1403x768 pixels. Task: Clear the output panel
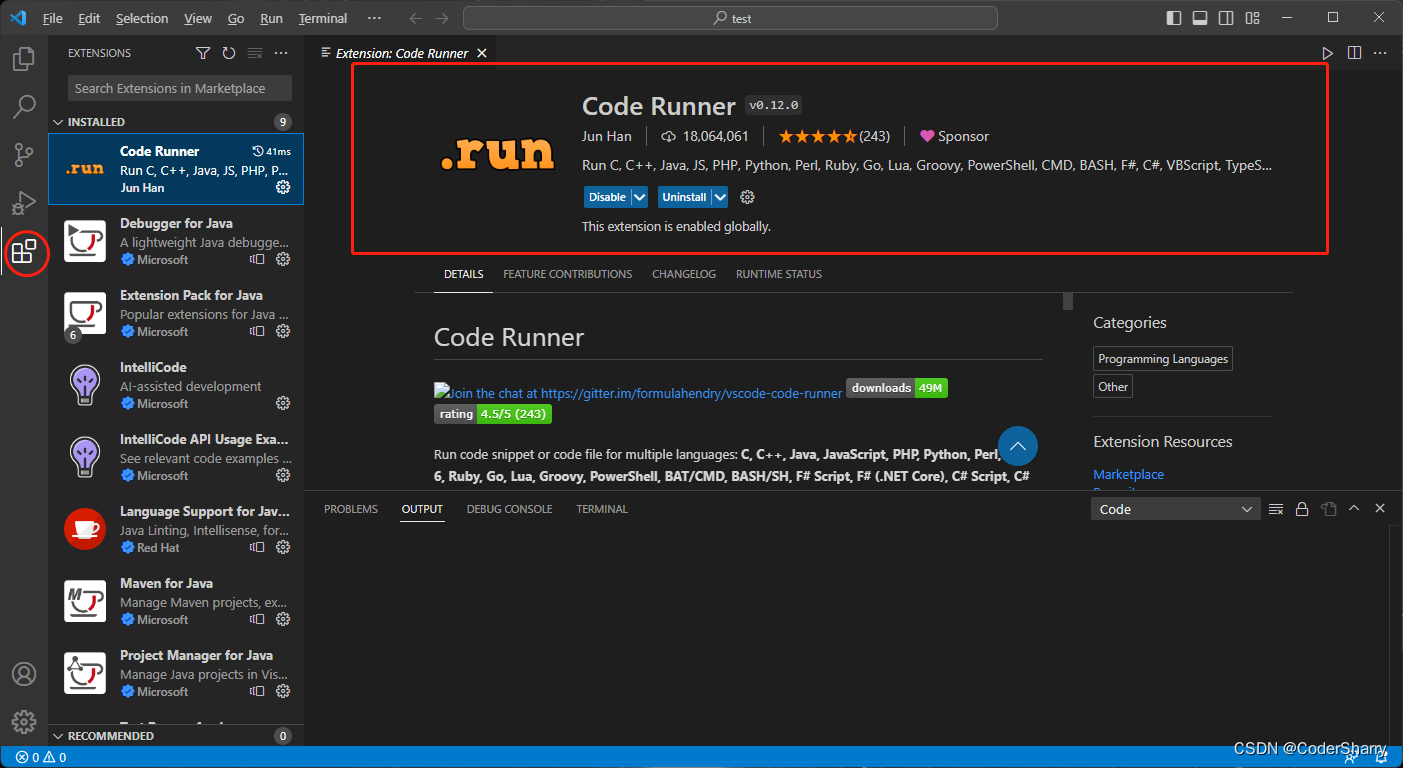1276,509
